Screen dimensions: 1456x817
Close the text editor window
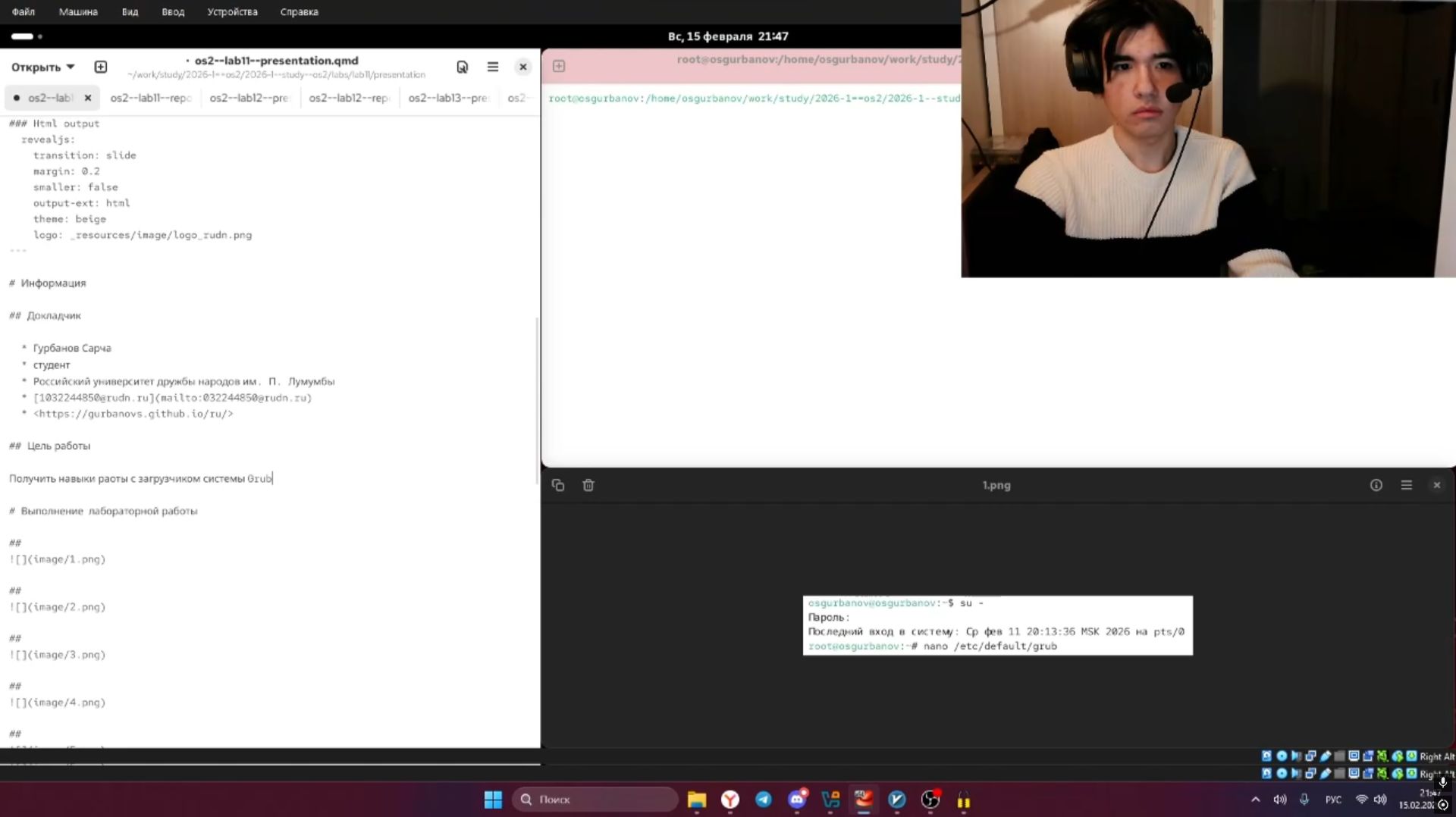522,67
